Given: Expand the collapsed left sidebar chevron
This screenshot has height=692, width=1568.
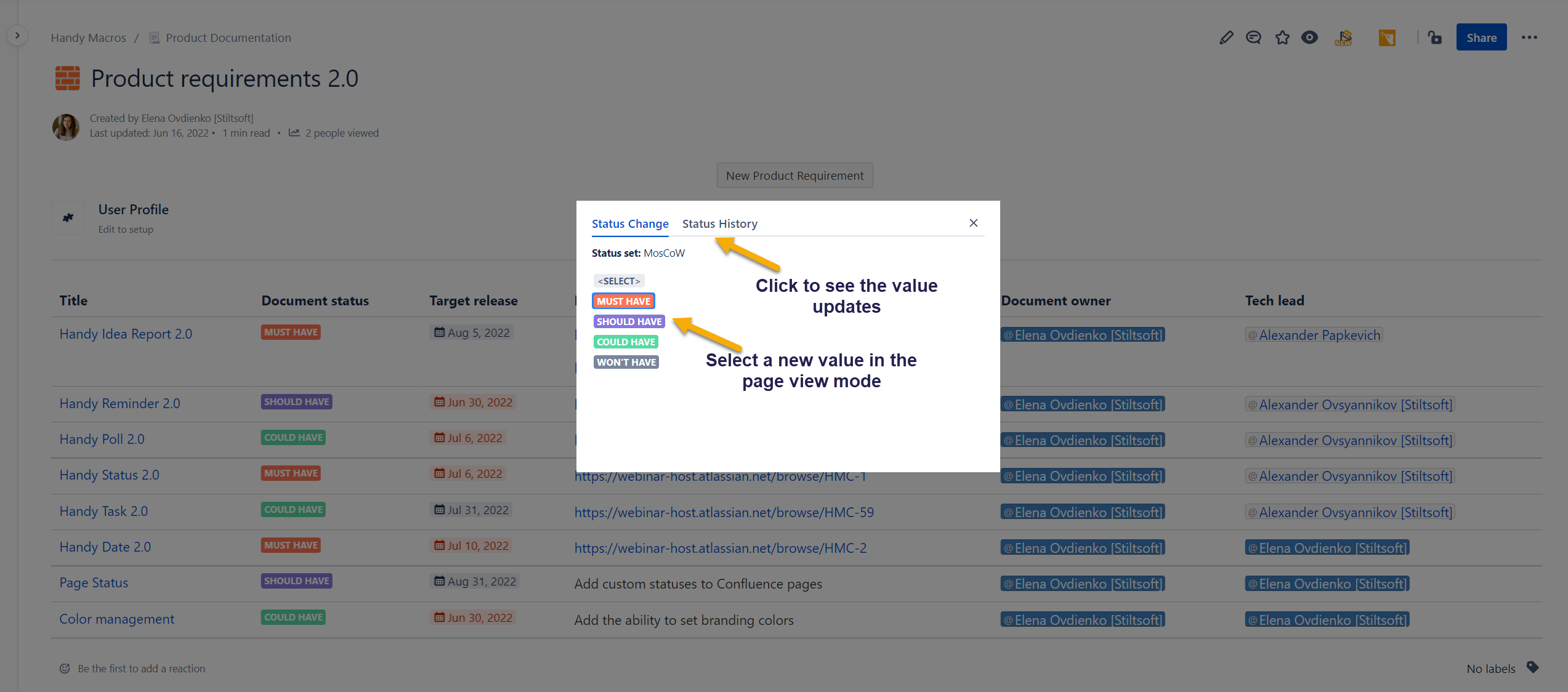Looking at the screenshot, I should coord(17,35).
